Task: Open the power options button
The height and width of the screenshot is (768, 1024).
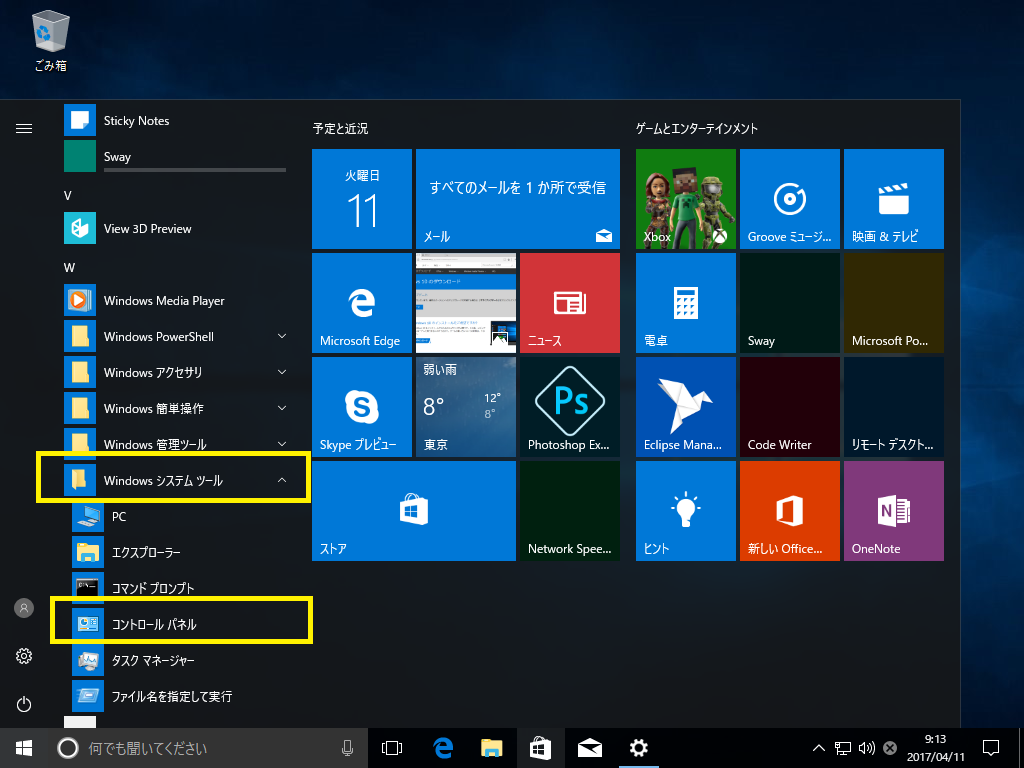Action: (24, 704)
